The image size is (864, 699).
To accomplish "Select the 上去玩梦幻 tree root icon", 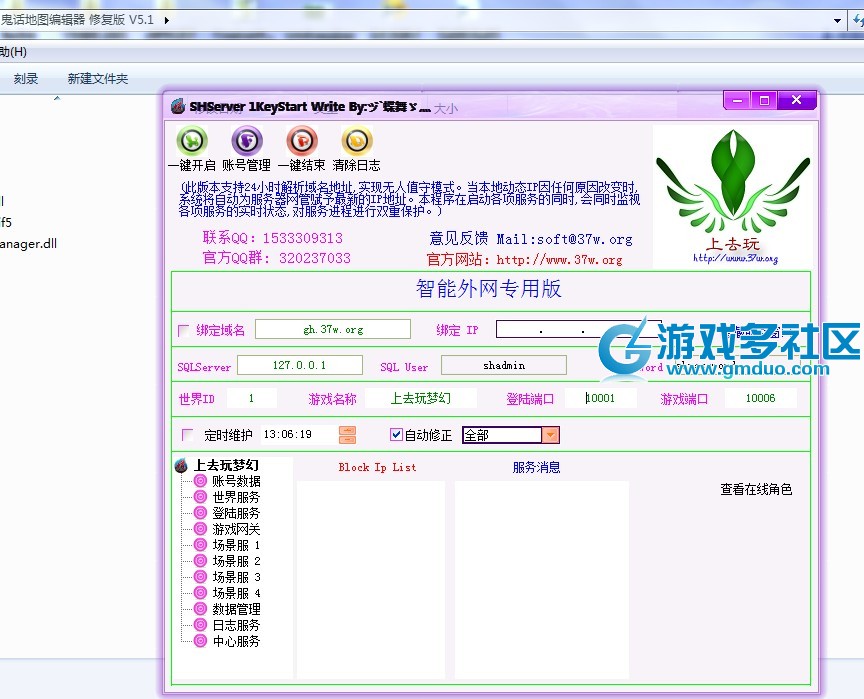I will pyautogui.click(x=181, y=465).
